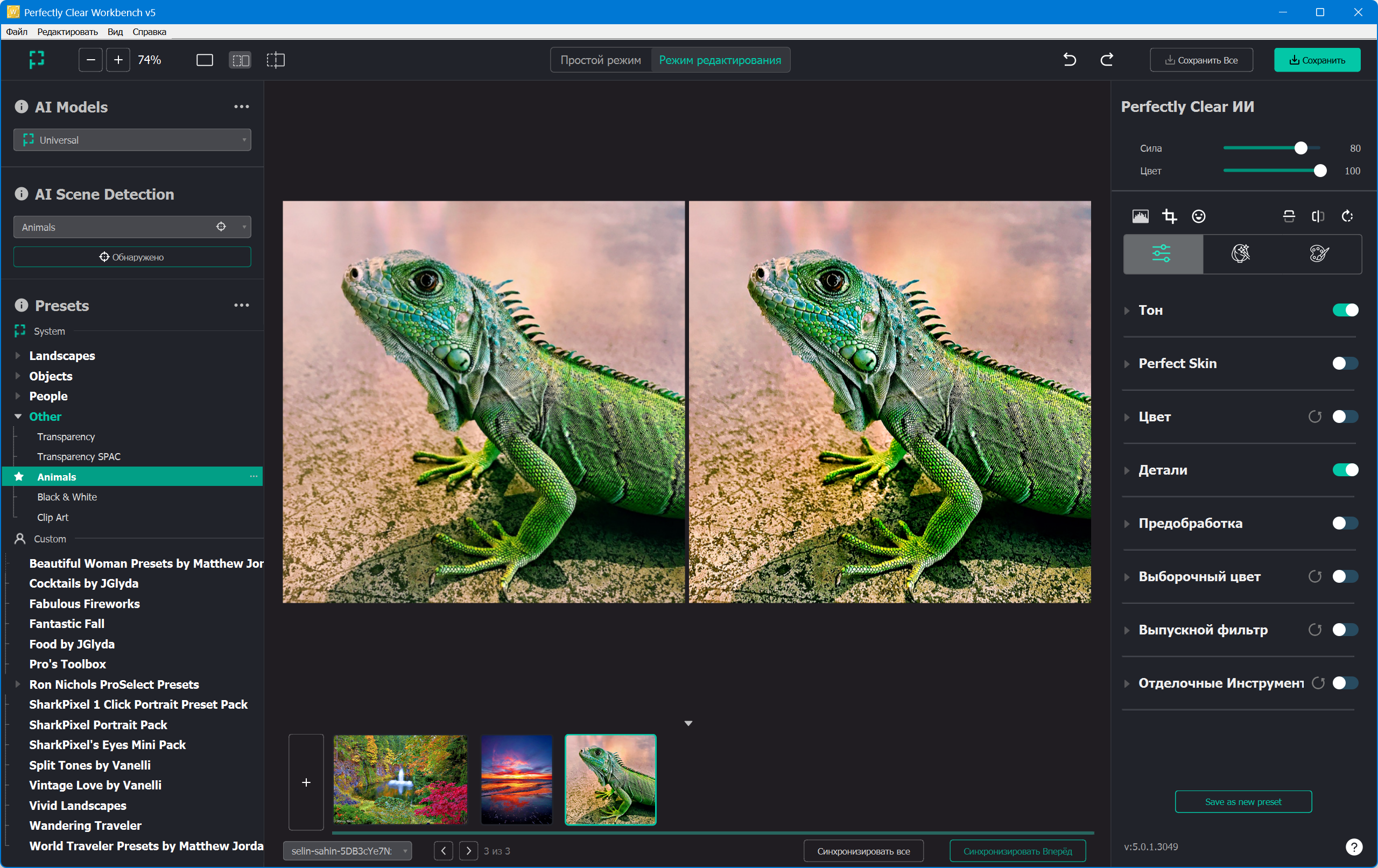Image resolution: width=1378 pixels, height=868 pixels.
Task: Open the histogram icon
Action: pos(1140,216)
